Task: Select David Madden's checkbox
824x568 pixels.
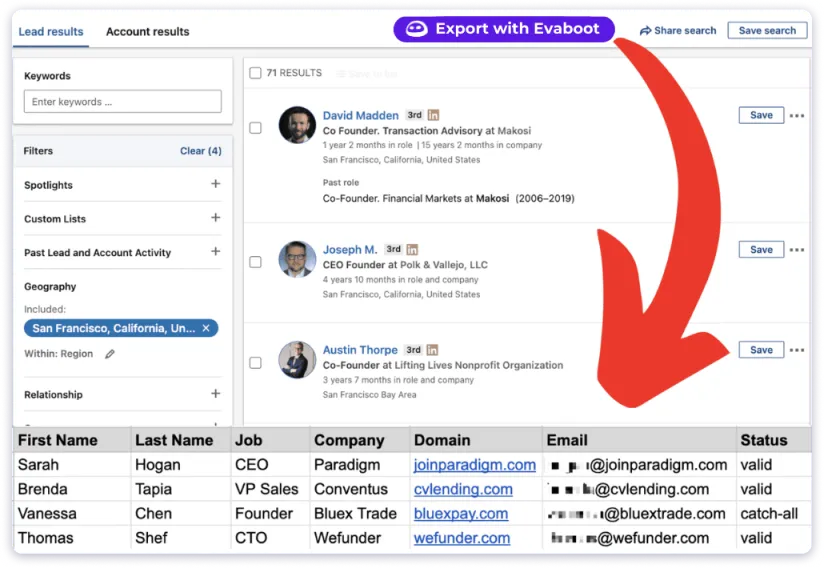Action: click(x=255, y=128)
